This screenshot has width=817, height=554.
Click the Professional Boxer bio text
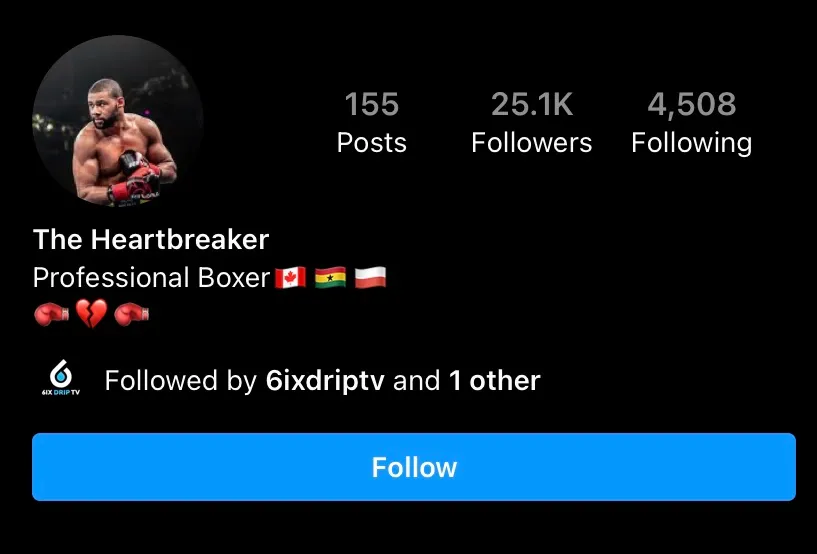(152, 277)
